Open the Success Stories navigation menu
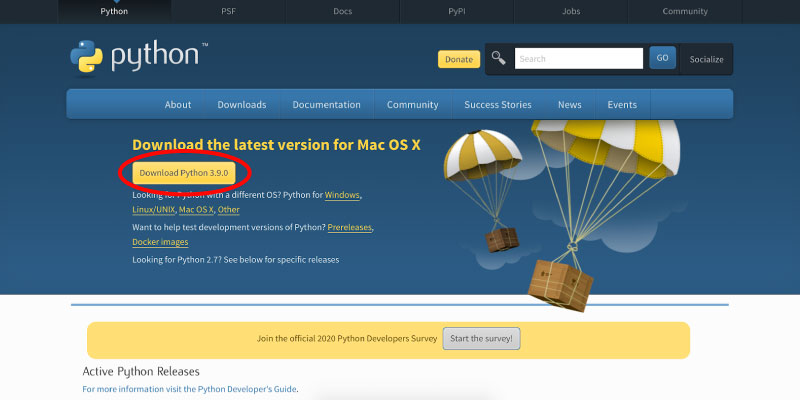This screenshot has height=400, width=800. [x=498, y=105]
